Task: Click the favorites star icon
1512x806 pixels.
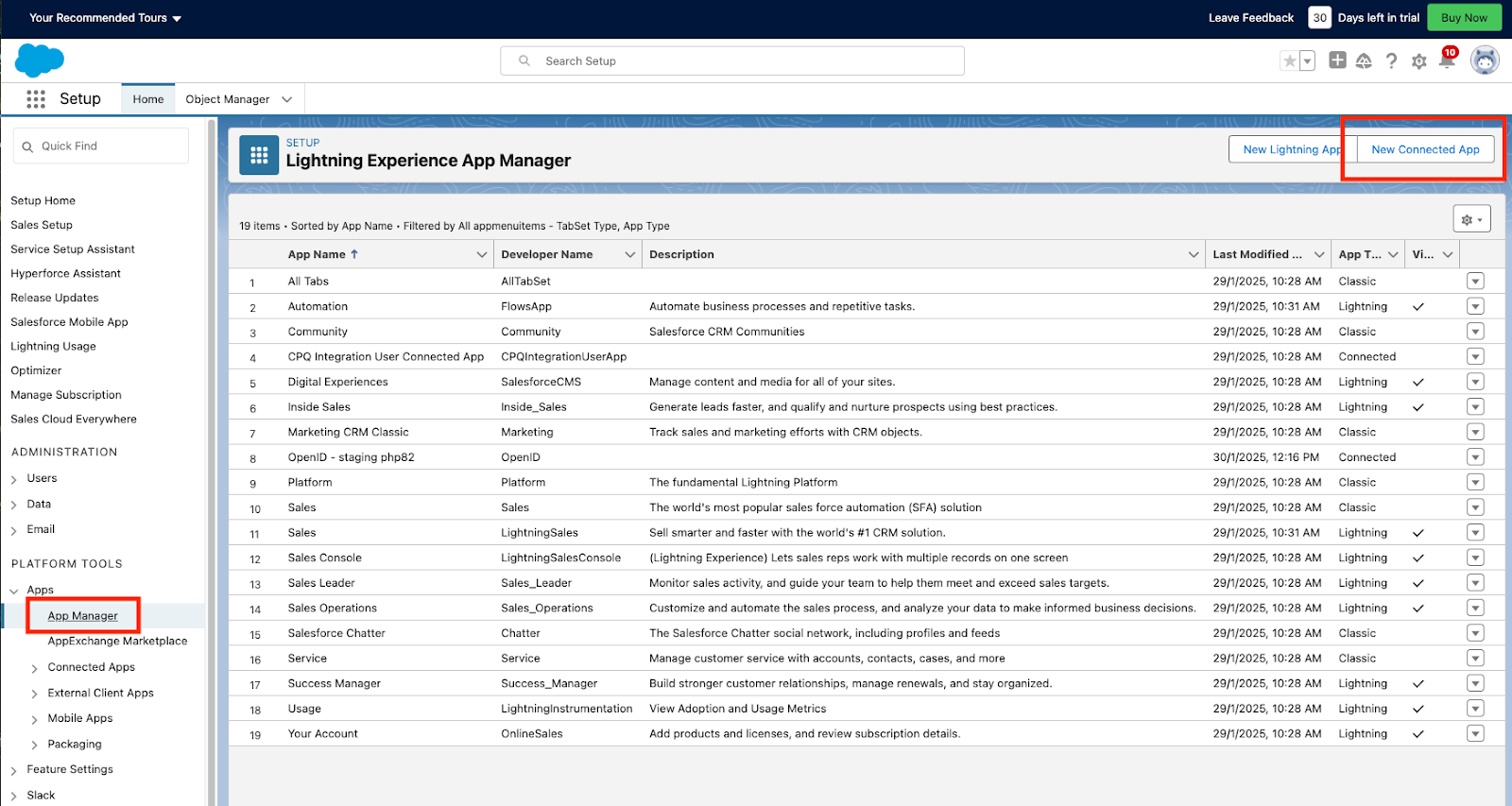Action: tap(1289, 61)
